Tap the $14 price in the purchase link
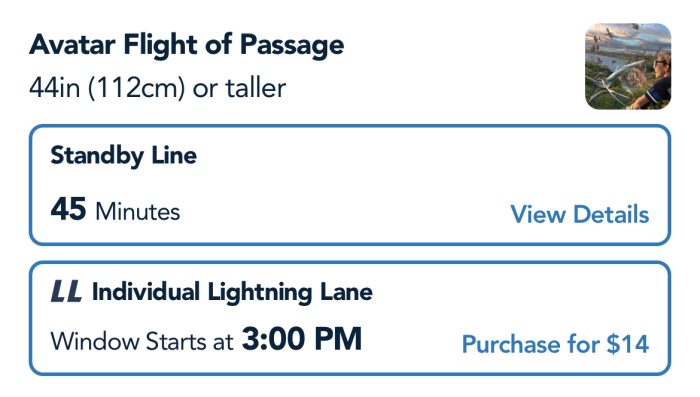The height and width of the screenshot is (397, 700). [x=627, y=344]
